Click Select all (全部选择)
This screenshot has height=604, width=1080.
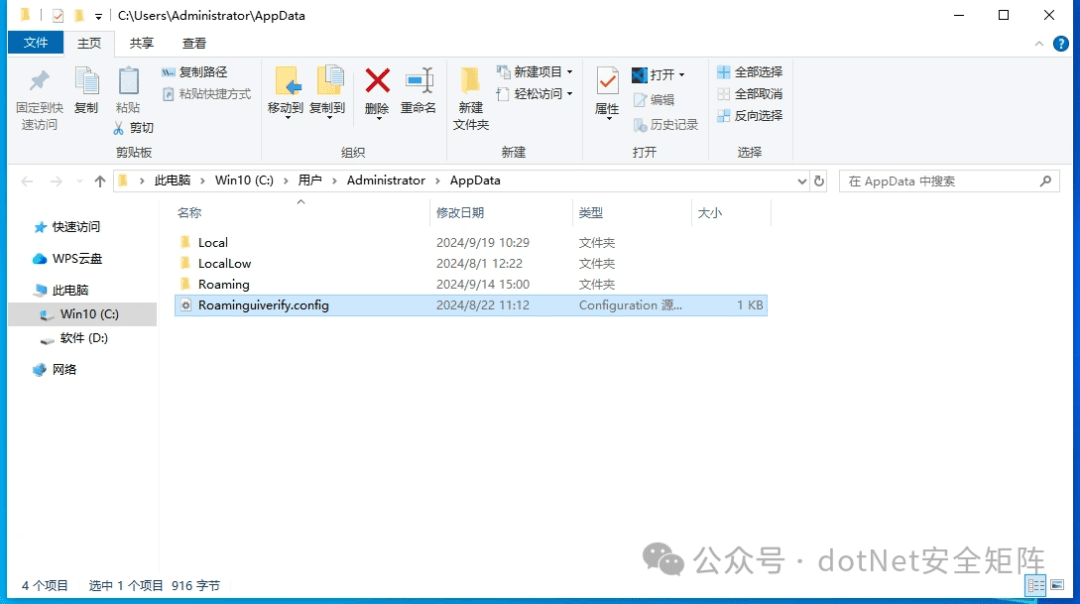(x=749, y=72)
